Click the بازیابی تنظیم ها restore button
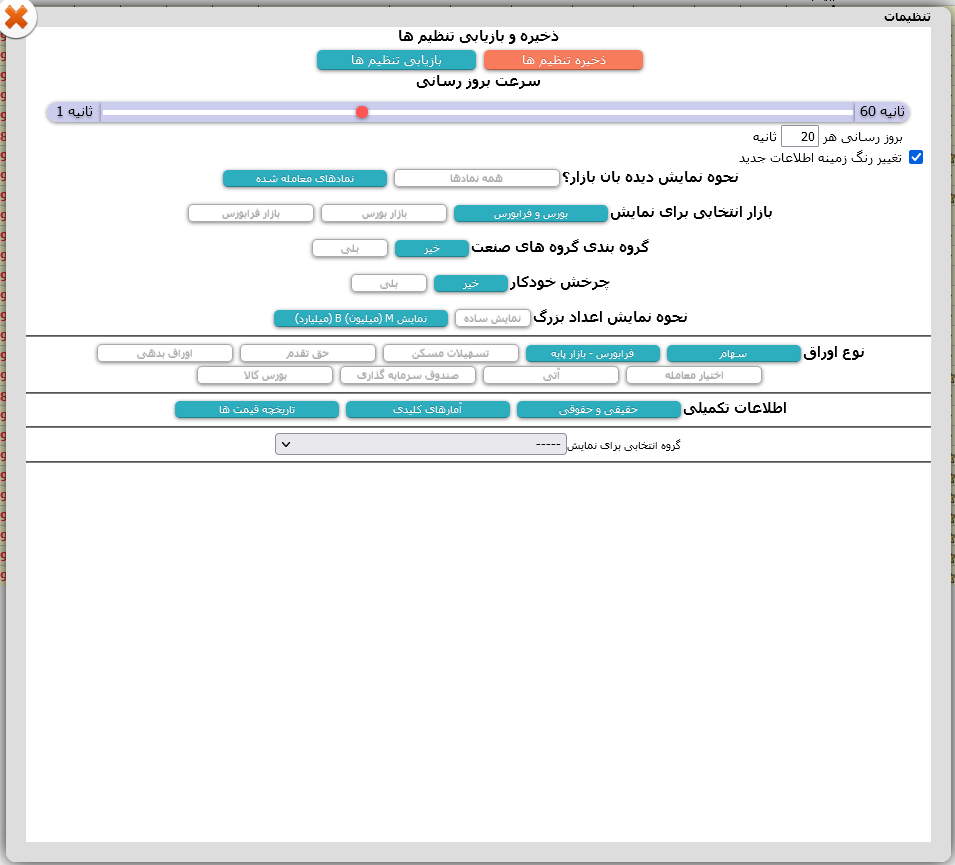 tap(396, 60)
